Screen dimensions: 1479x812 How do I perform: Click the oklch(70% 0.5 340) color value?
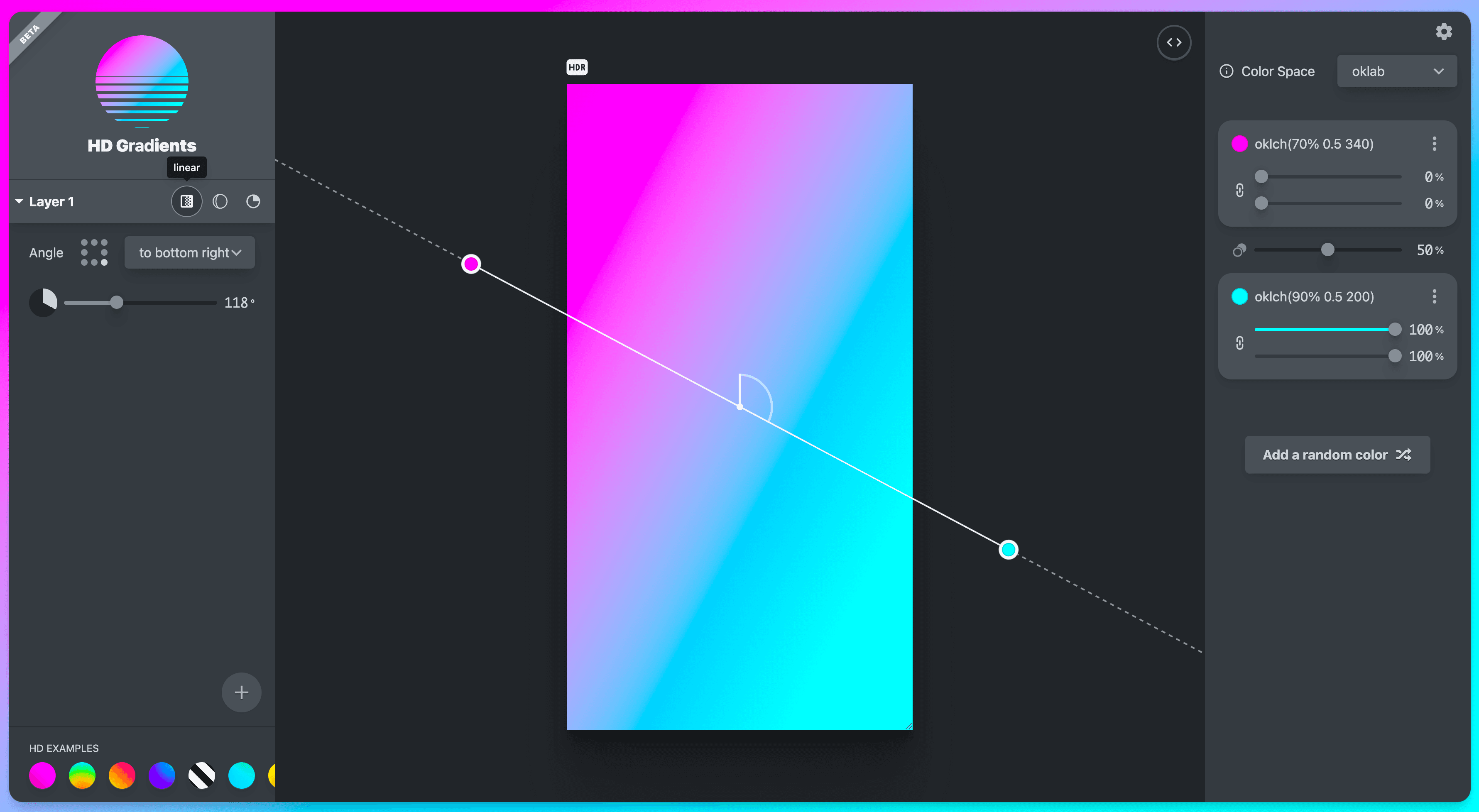click(x=1314, y=144)
